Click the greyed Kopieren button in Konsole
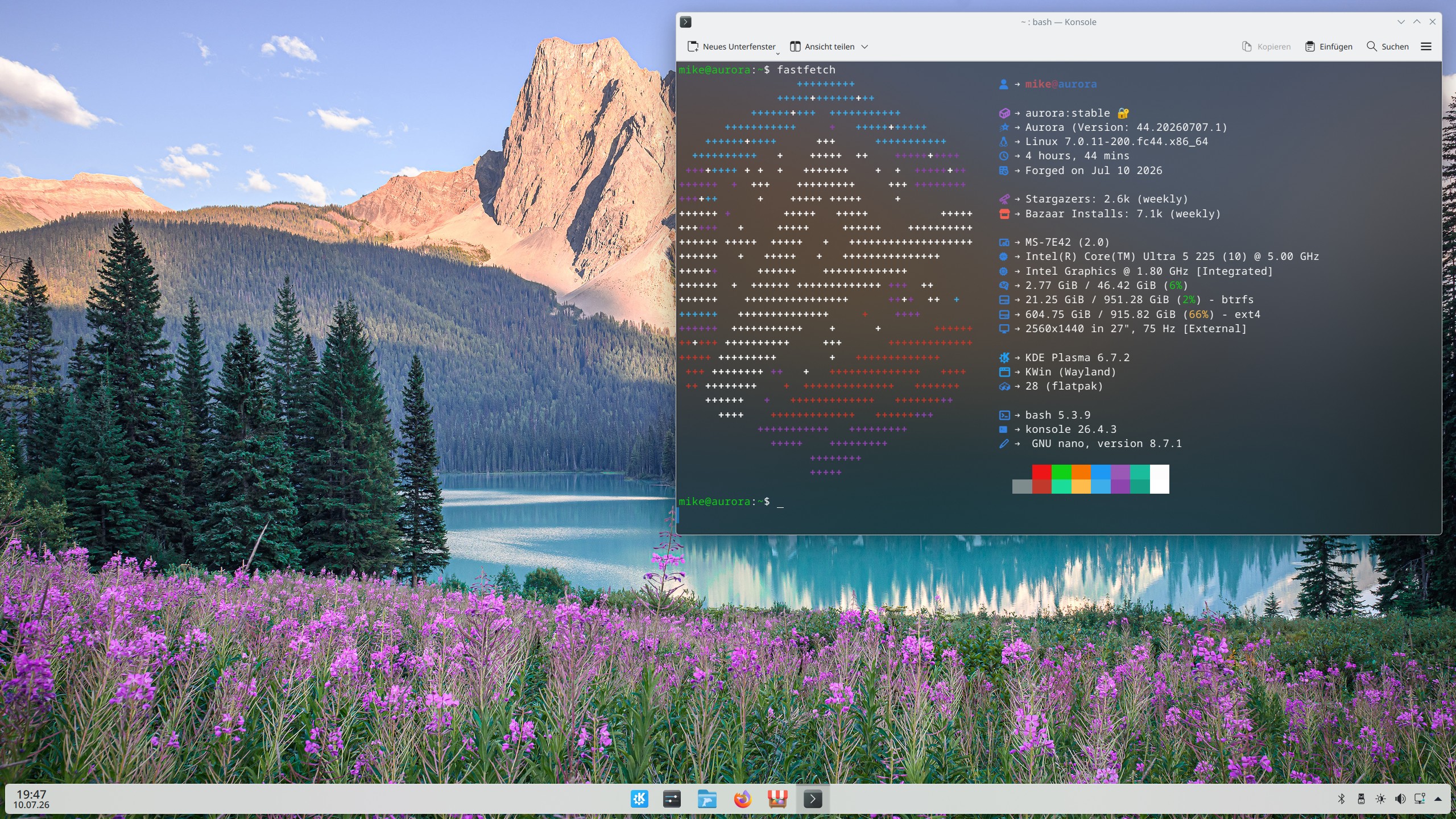The width and height of the screenshot is (1456, 819). (x=1266, y=47)
